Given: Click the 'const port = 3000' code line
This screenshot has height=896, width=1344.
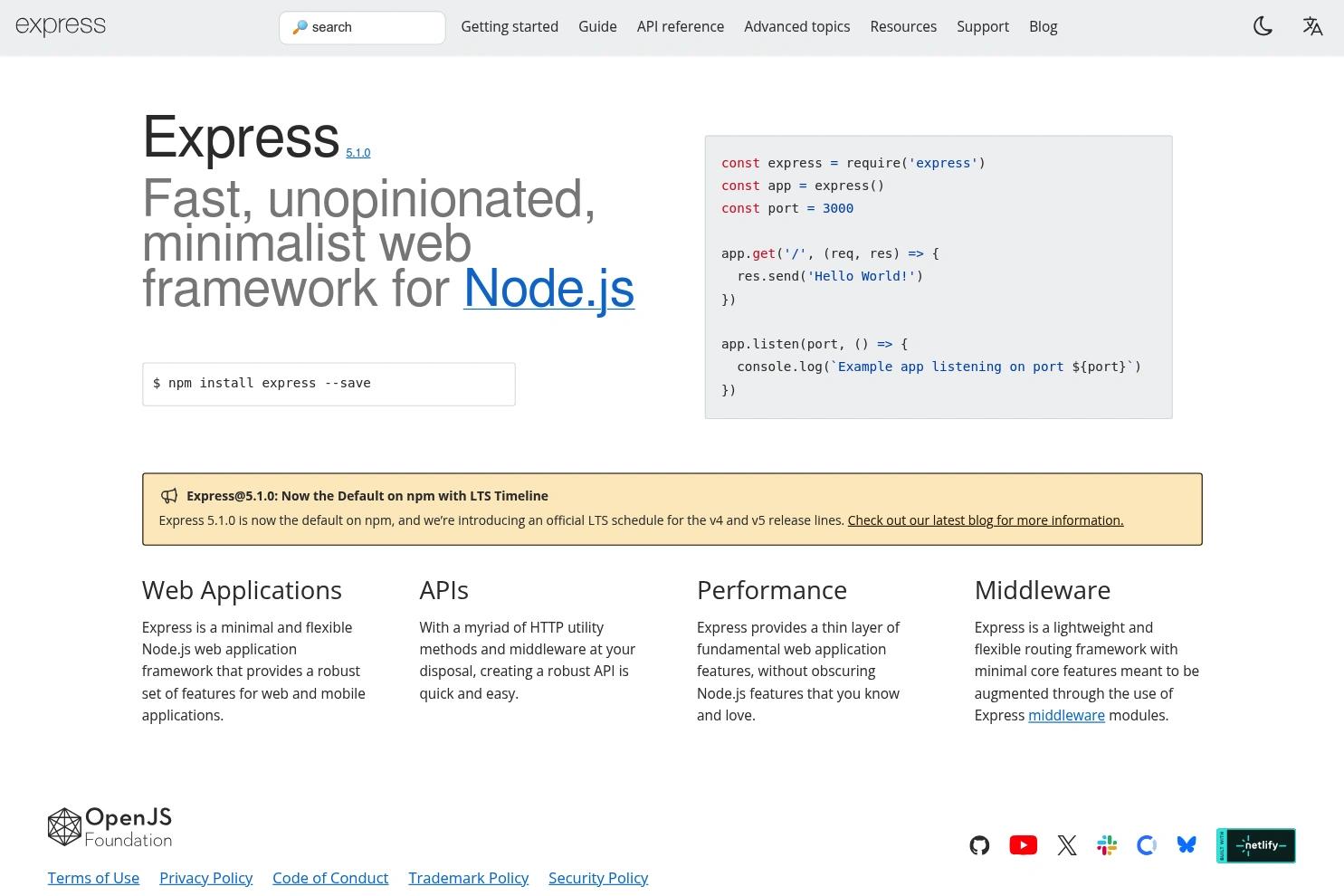Looking at the screenshot, I should click(x=787, y=208).
